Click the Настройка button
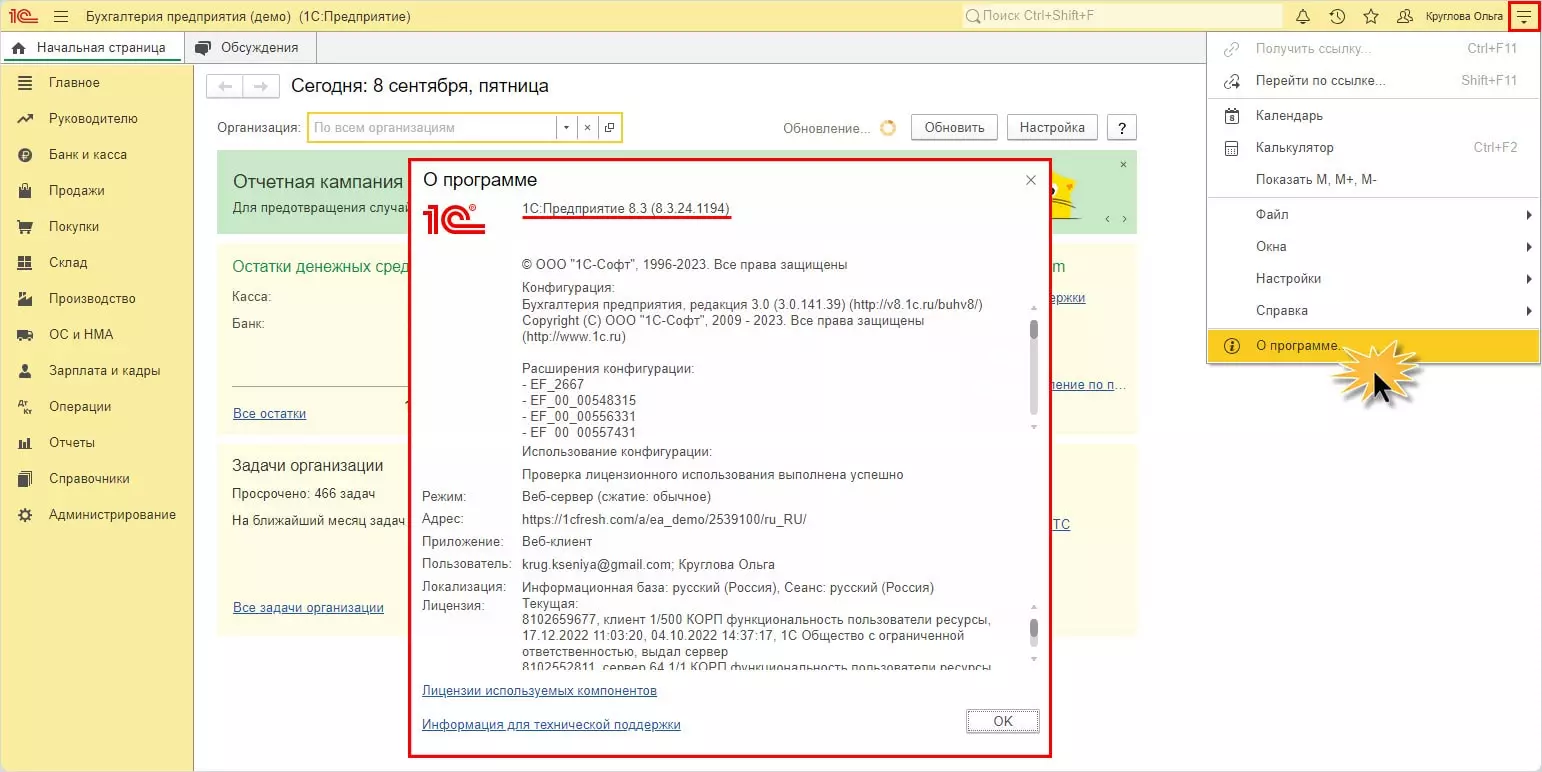 coord(1053,128)
